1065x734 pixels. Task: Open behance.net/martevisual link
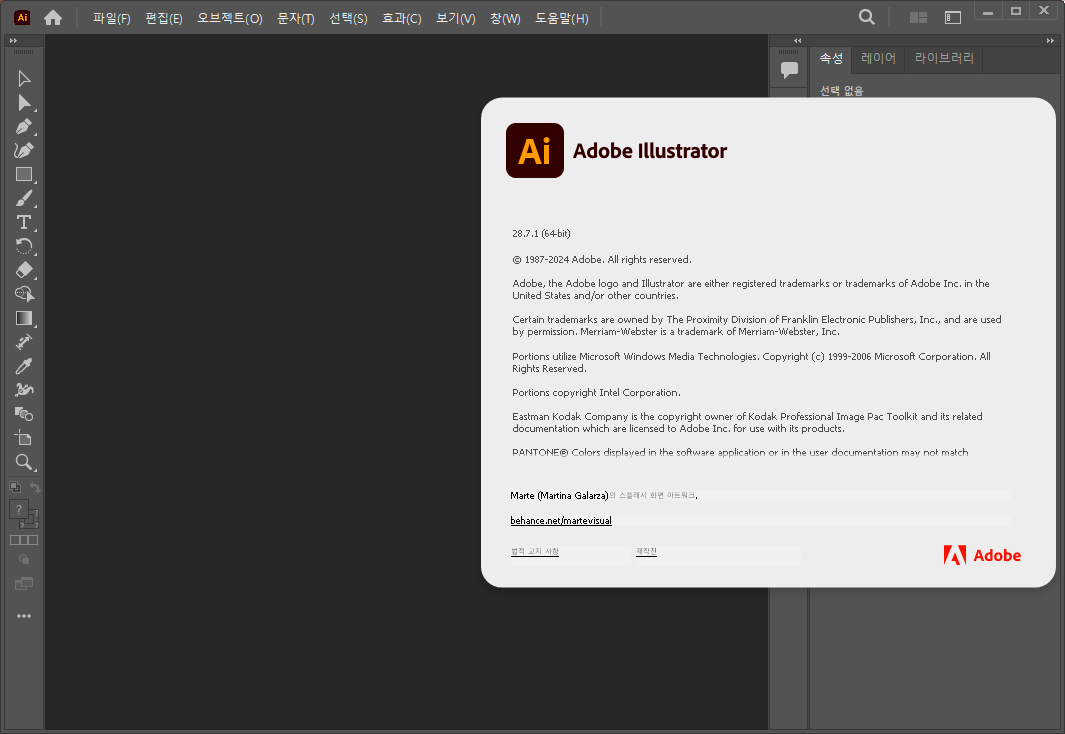point(561,521)
